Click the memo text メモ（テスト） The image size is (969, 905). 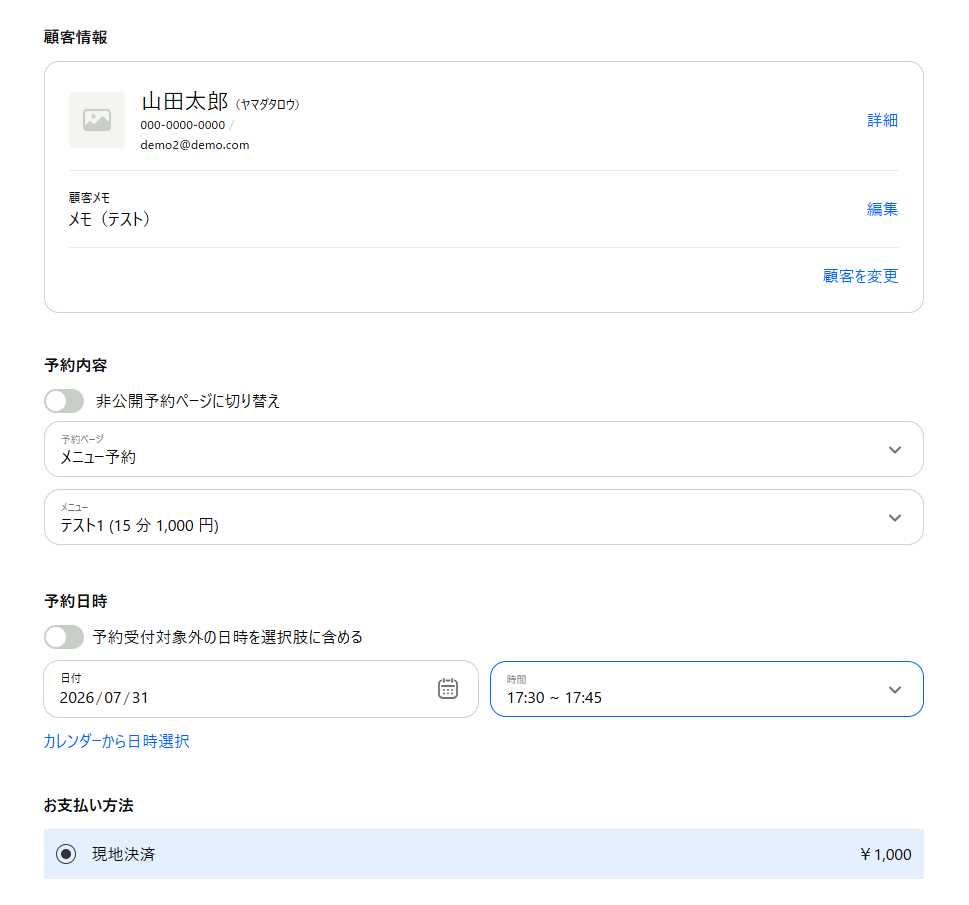click(109, 219)
